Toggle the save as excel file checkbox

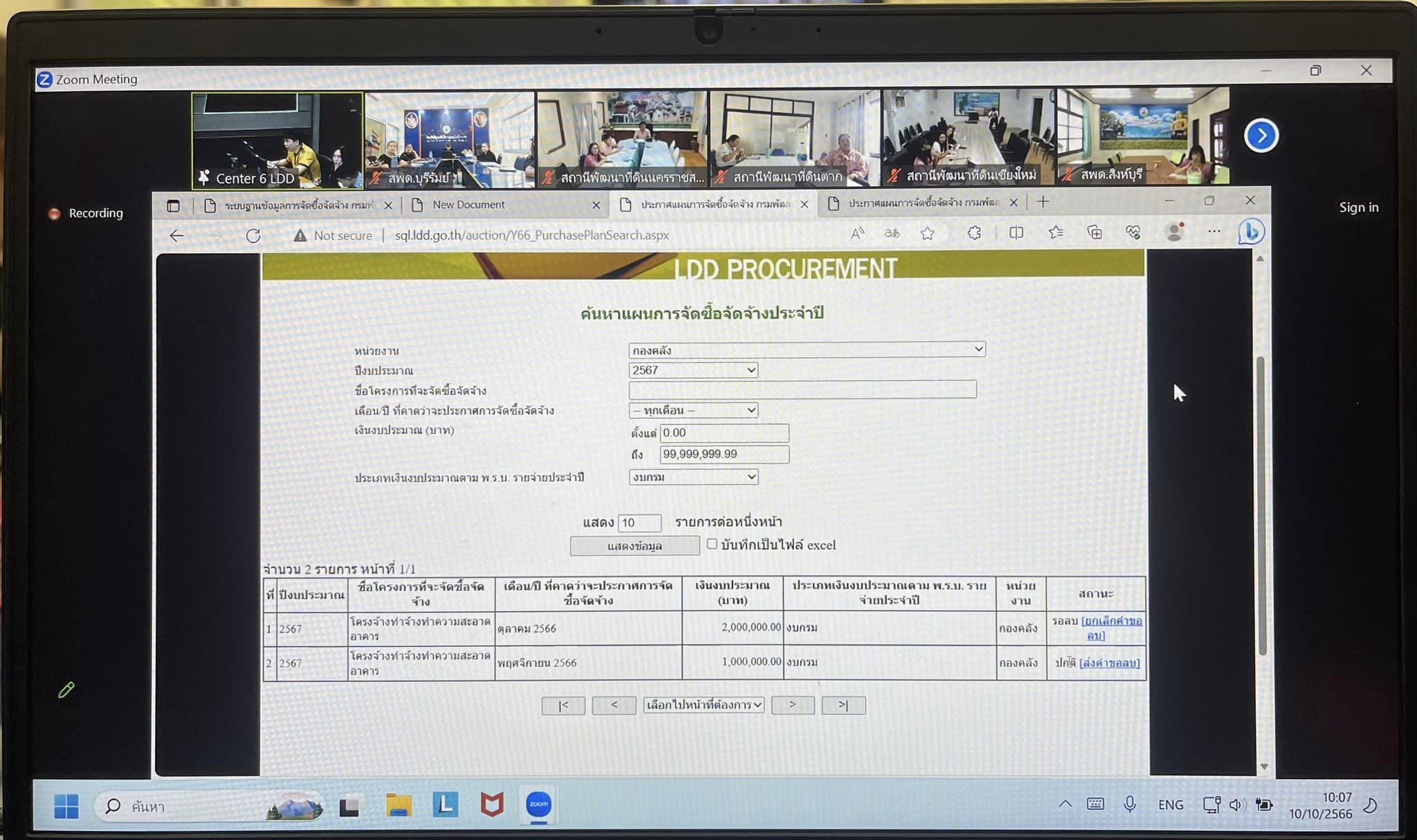(x=712, y=544)
